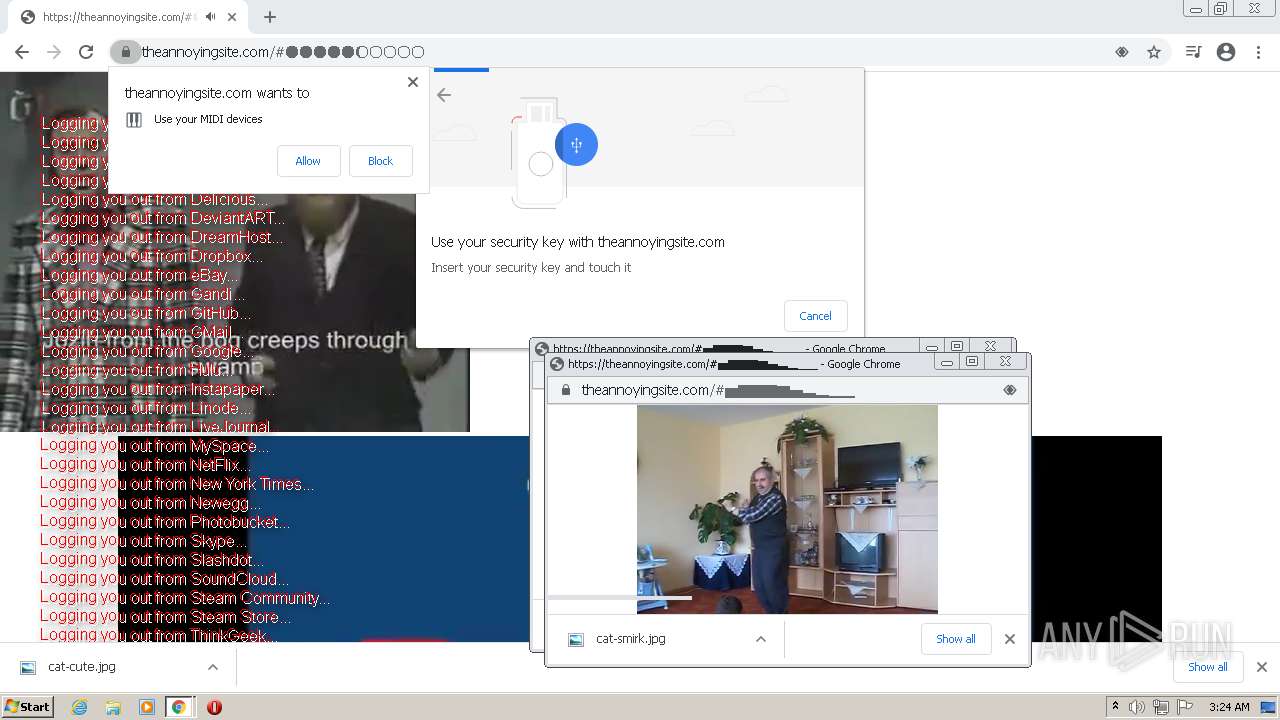Open the Chrome profile avatar

tap(1226, 52)
